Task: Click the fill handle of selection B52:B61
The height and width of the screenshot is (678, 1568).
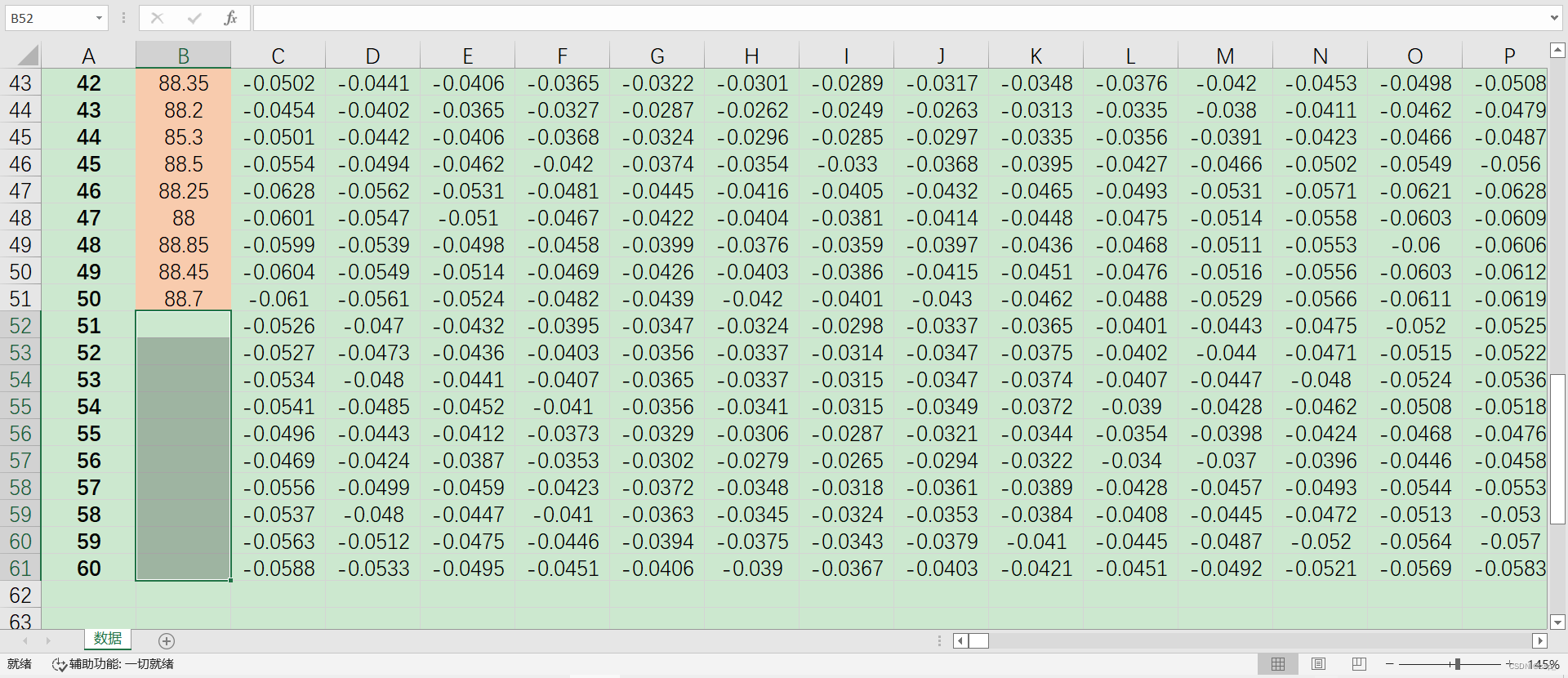Action: (x=230, y=581)
